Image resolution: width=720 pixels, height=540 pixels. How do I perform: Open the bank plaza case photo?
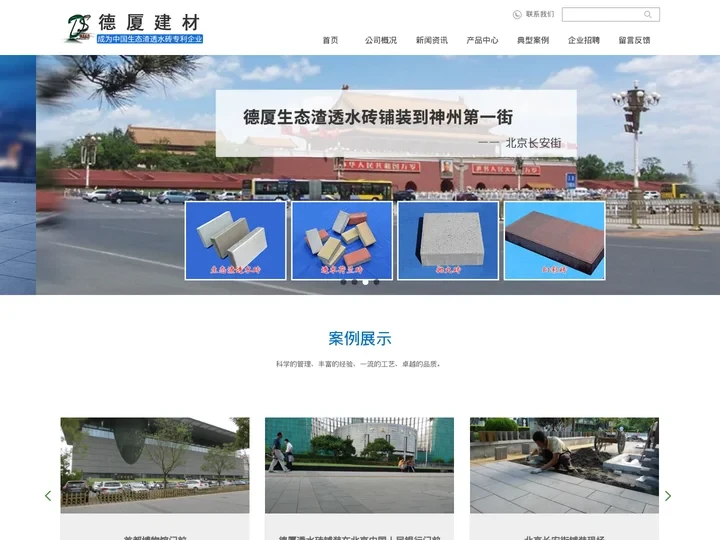click(360, 465)
